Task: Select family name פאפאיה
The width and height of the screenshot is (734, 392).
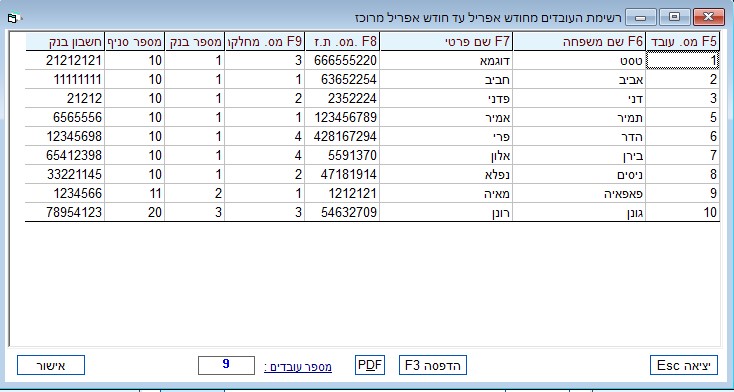Action: 580,193
